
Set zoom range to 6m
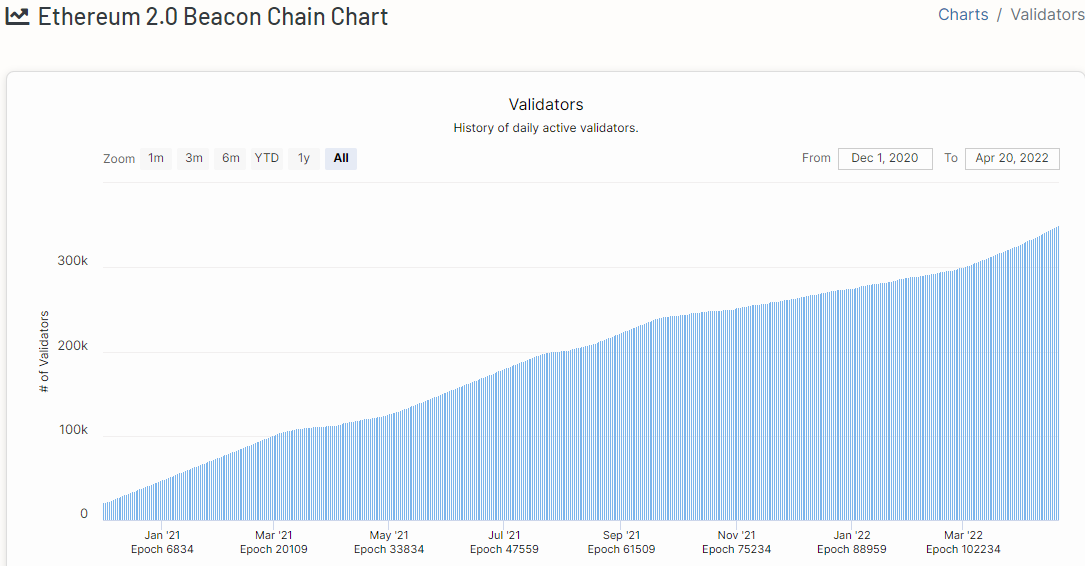(230, 158)
